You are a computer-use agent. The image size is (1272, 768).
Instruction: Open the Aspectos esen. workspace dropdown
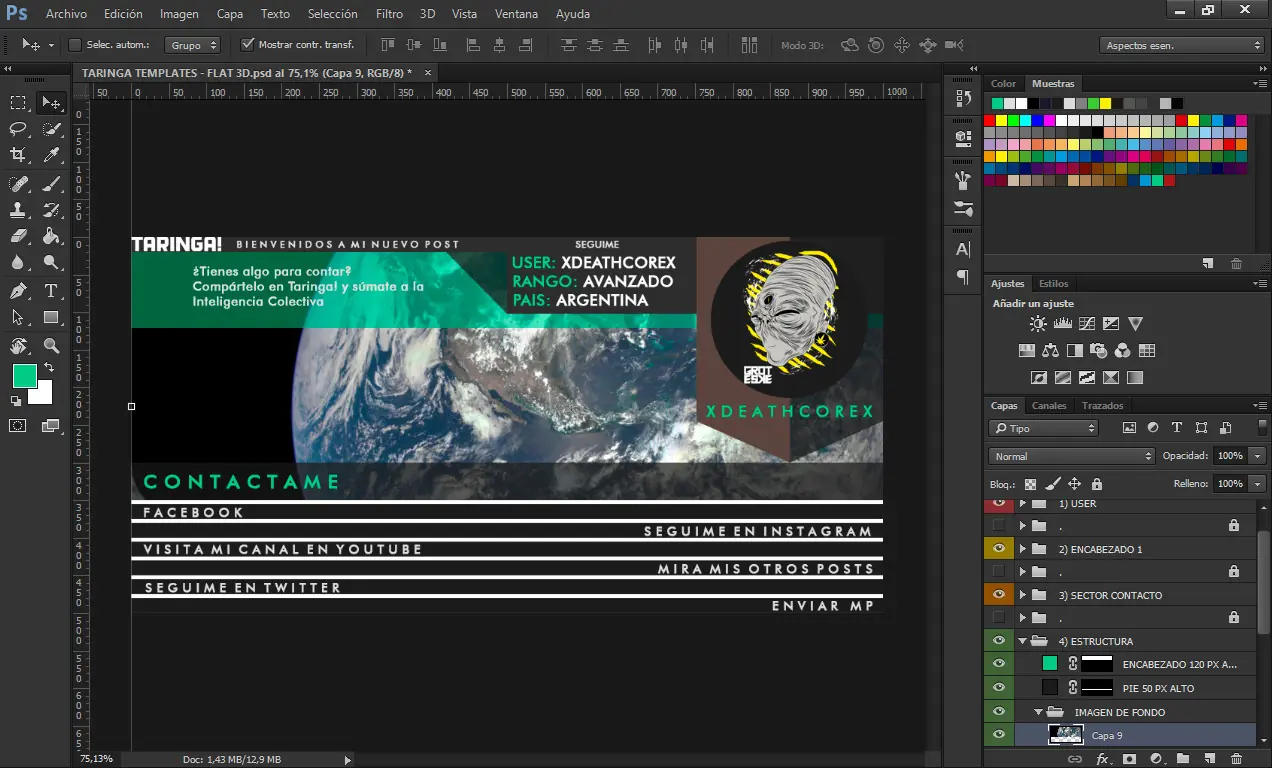tap(1183, 45)
